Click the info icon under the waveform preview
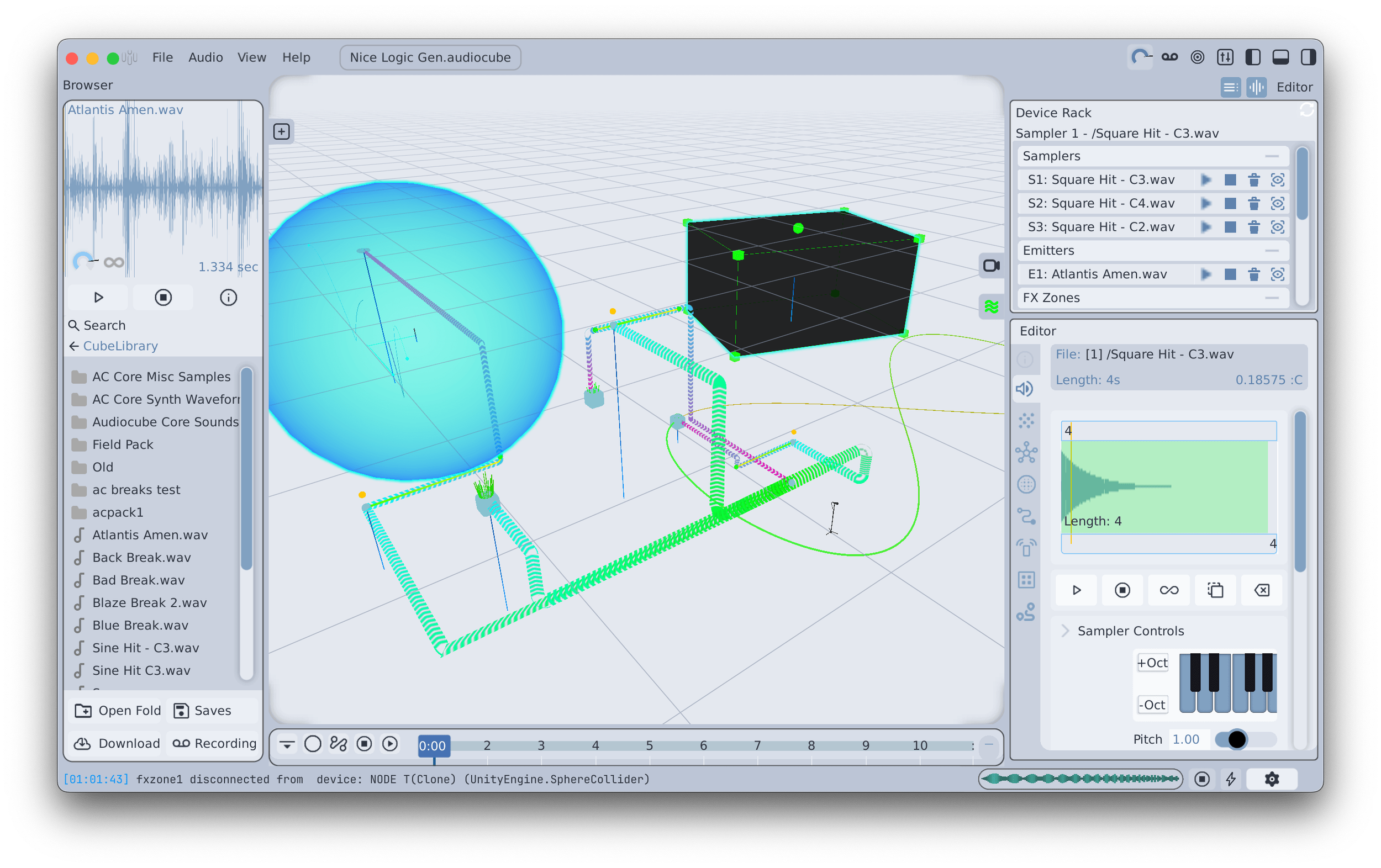Screen dimensions: 1381x868 228,298
